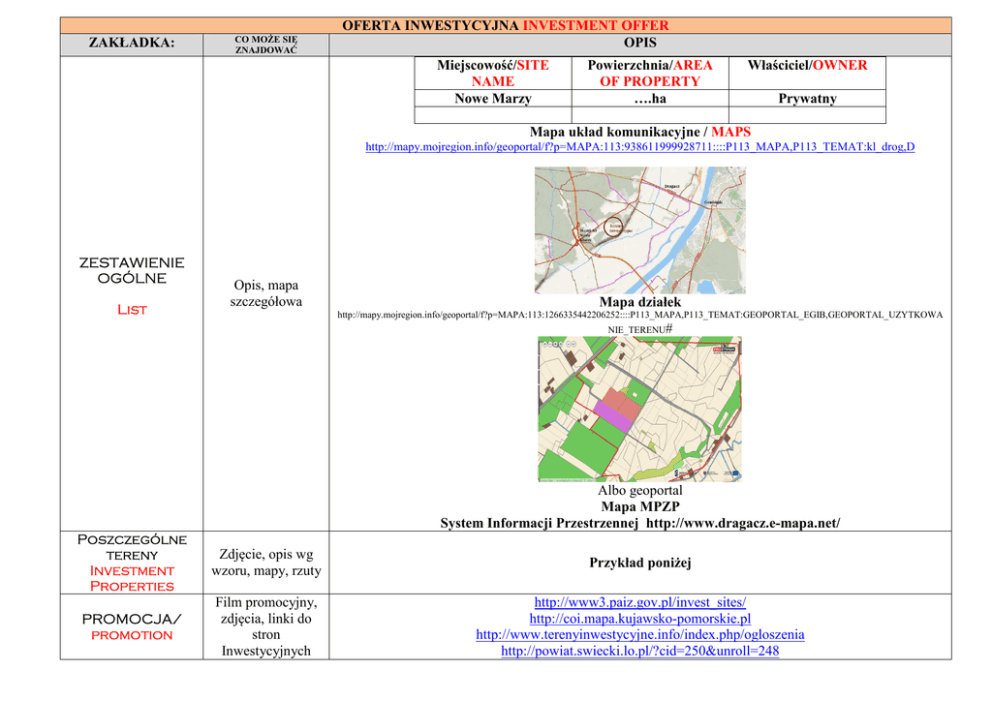Click the 'Przykład poniżej' cell
Viewport: 992px width, 701px height.
tap(640, 563)
